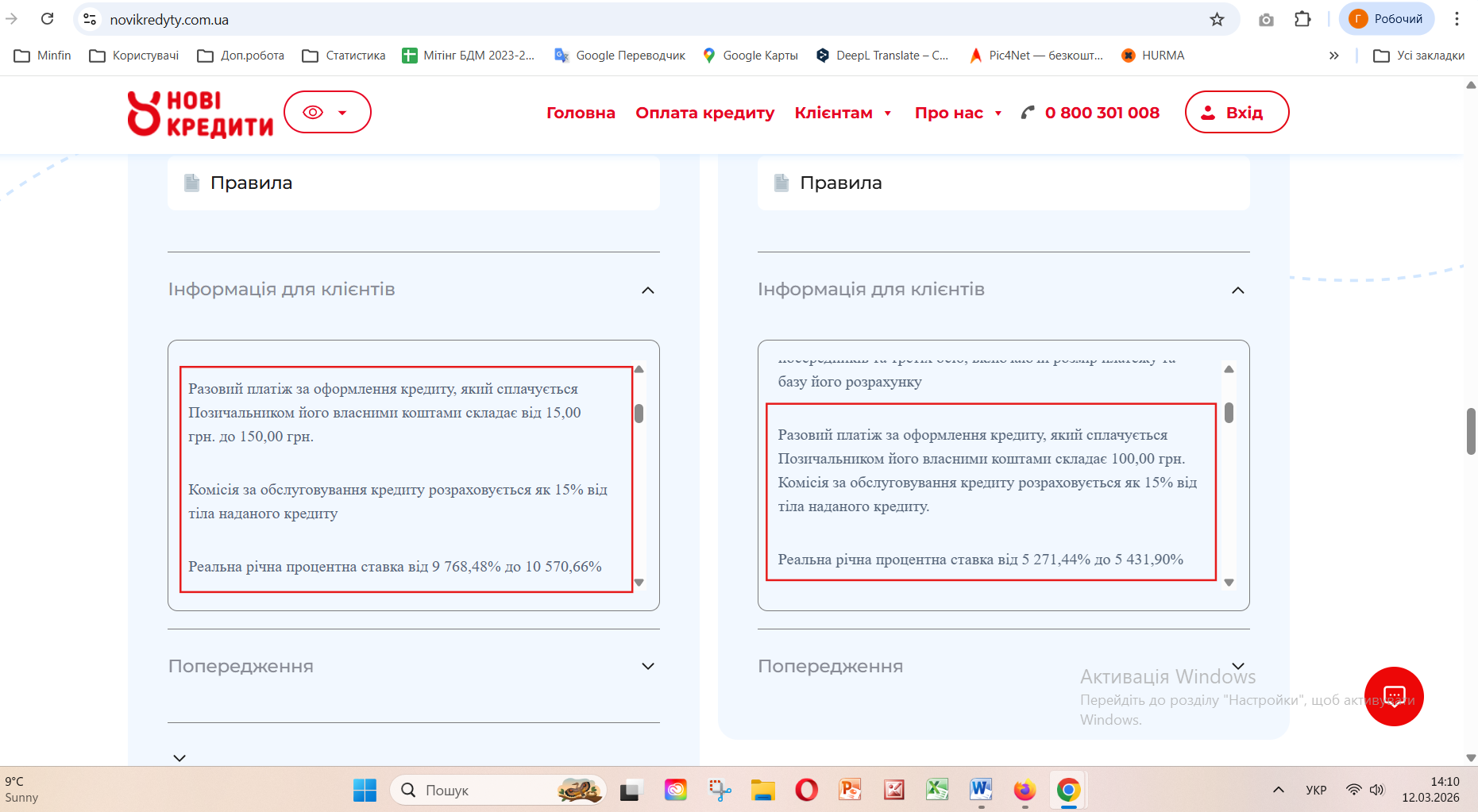The image size is (1478, 812).
Task: Open the Робочий profile button
Action: pos(1387,19)
